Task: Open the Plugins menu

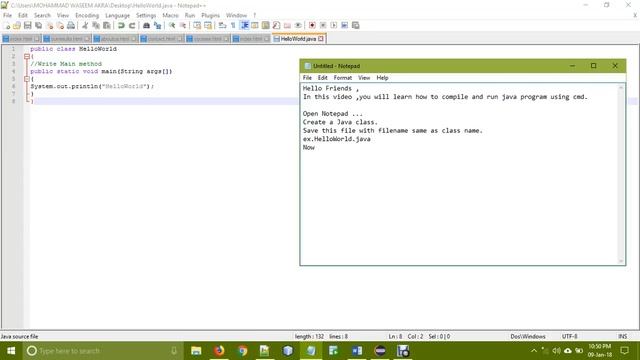Action: [210, 15]
